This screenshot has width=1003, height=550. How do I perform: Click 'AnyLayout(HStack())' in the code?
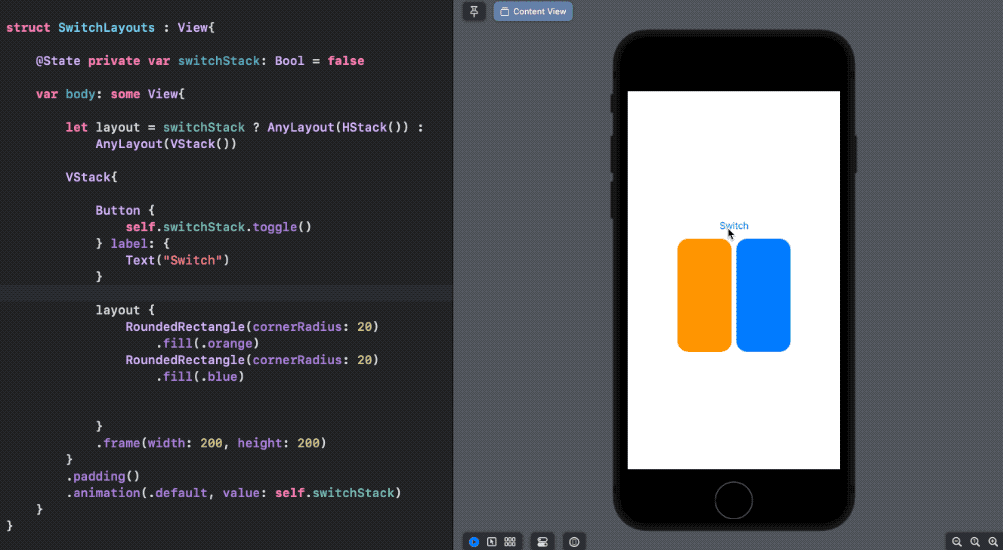tap(338, 127)
